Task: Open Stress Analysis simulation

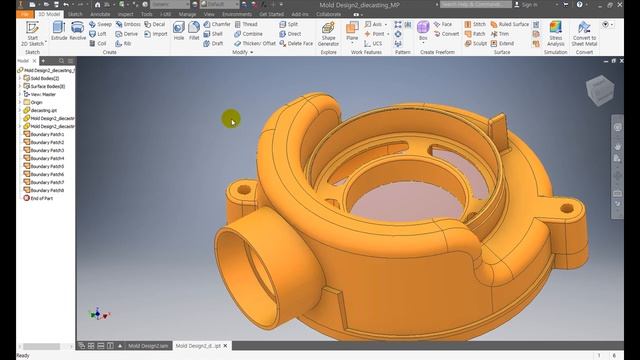Action: point(556,33)
